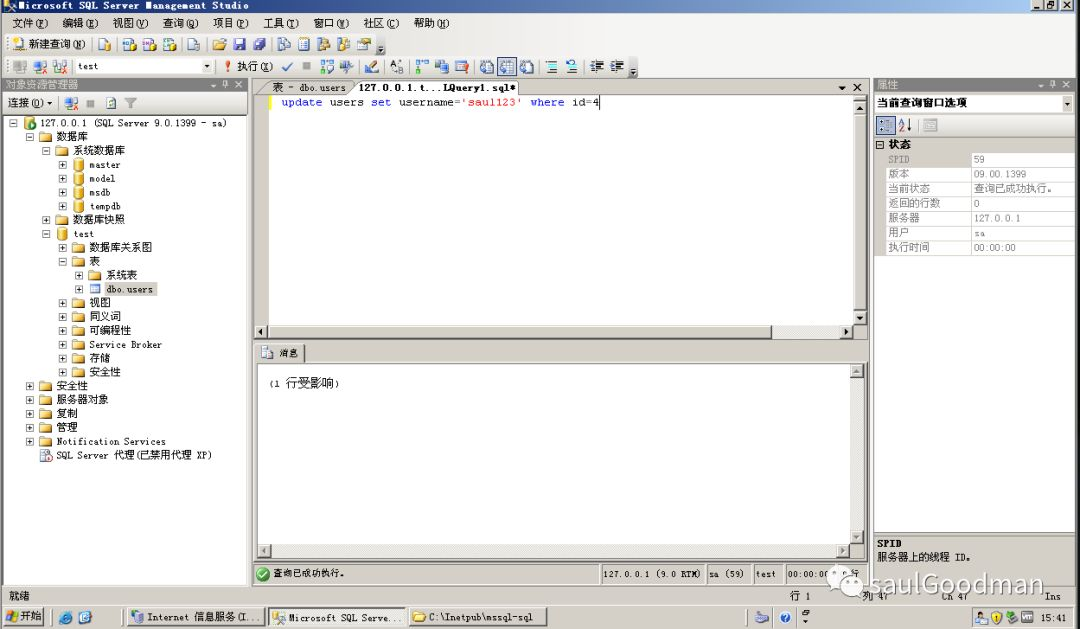Open C:\Inetpub\mssql-sql taskbar folder
Image resolution: width=1080 pixels, height=629 pixels.
tap(477, 617)
